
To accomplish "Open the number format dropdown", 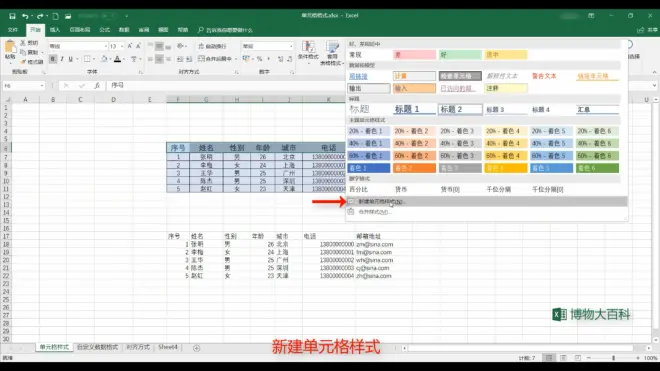I will (291, 46).
